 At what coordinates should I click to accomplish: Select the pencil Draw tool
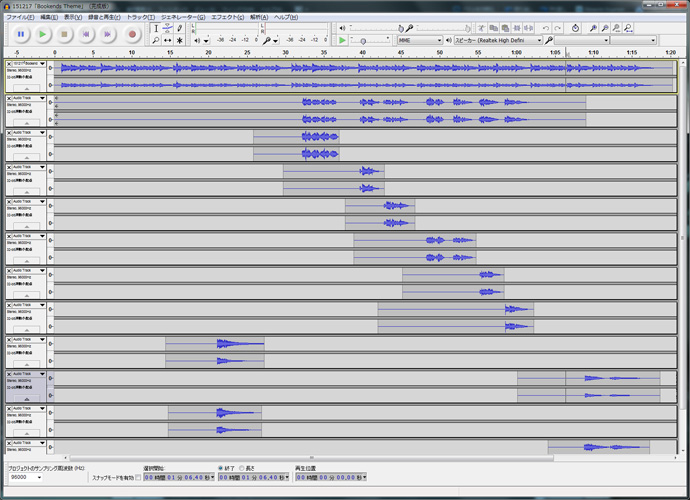pyautogui.click(x=180, y=29)
